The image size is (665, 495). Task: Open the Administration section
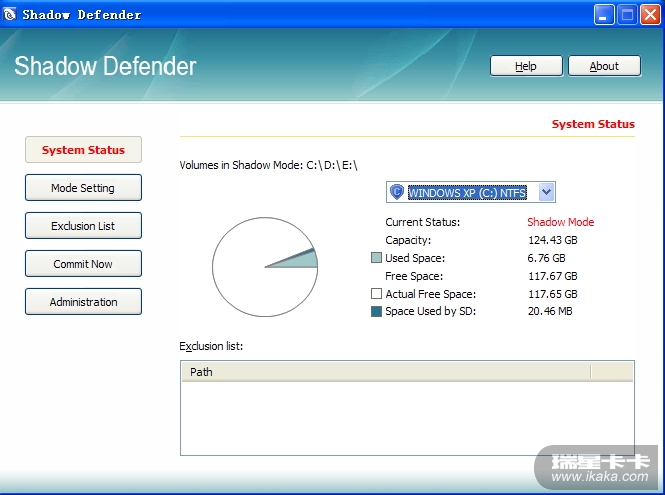coord(83,302)
